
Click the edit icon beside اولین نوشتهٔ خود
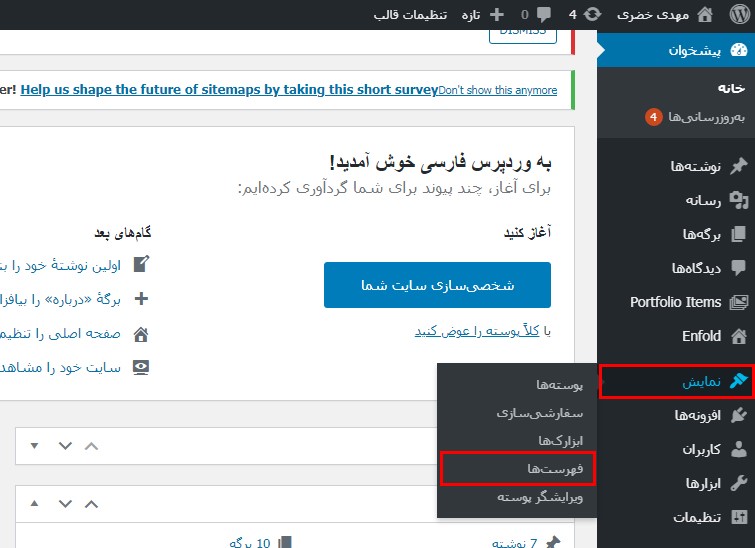pos(141,264)
